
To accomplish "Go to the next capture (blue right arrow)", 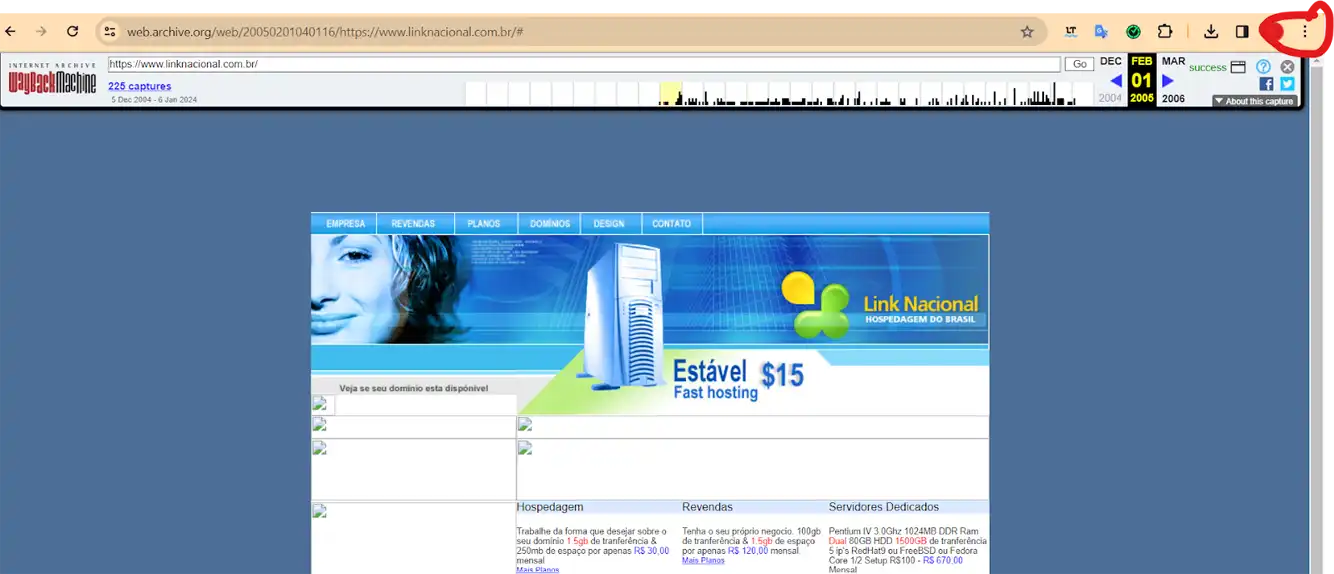I will click(x=1168, y=81).
